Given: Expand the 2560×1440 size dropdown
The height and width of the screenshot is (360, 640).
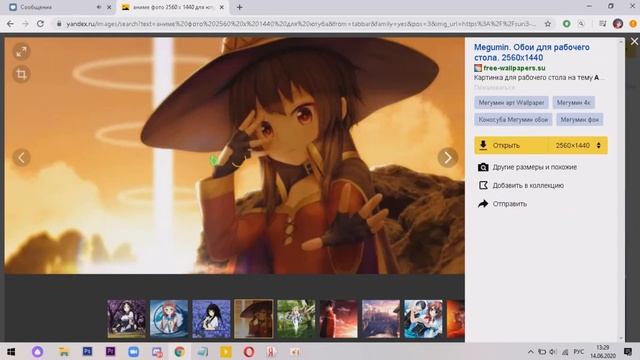Looking at the screenshot, I should point(578,145).
